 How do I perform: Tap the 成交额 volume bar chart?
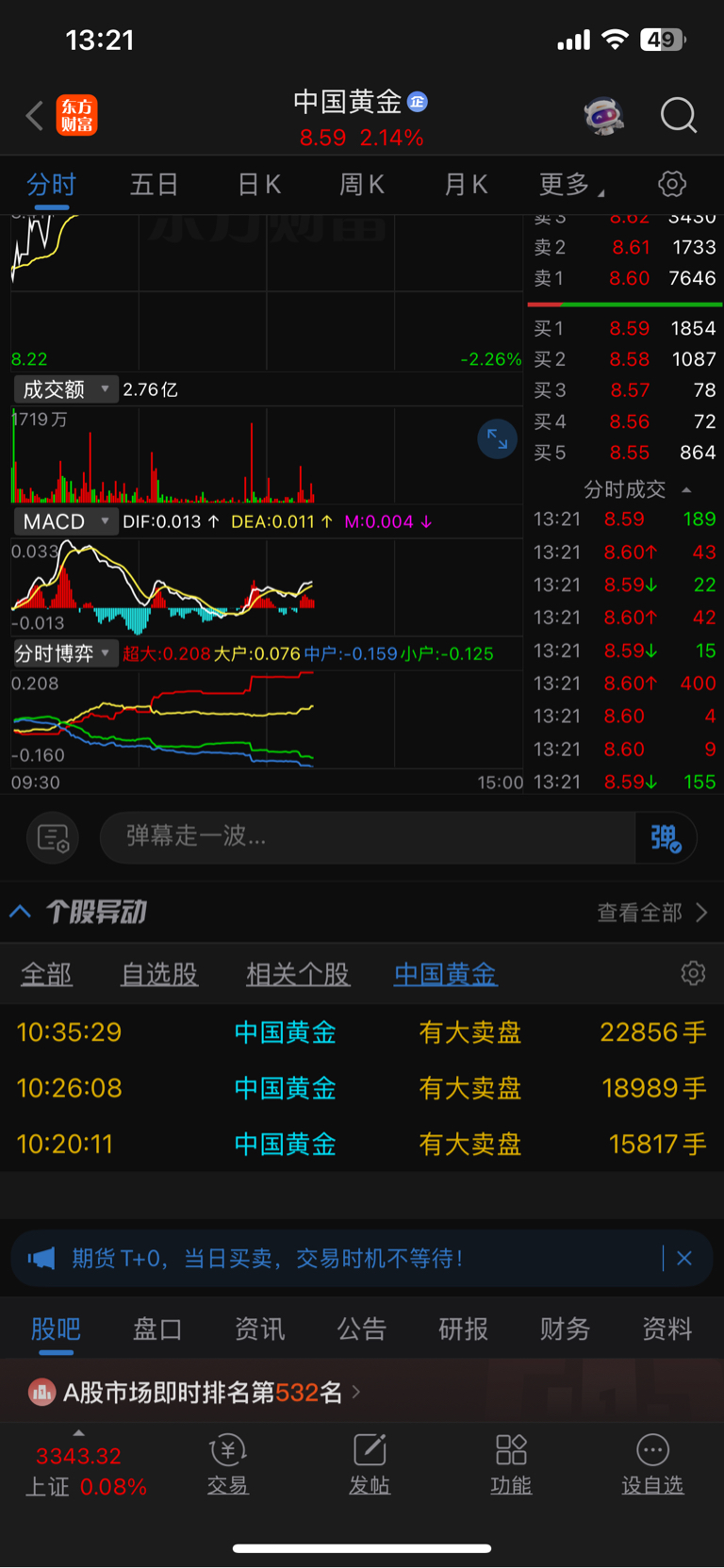(x=267, y=455)
